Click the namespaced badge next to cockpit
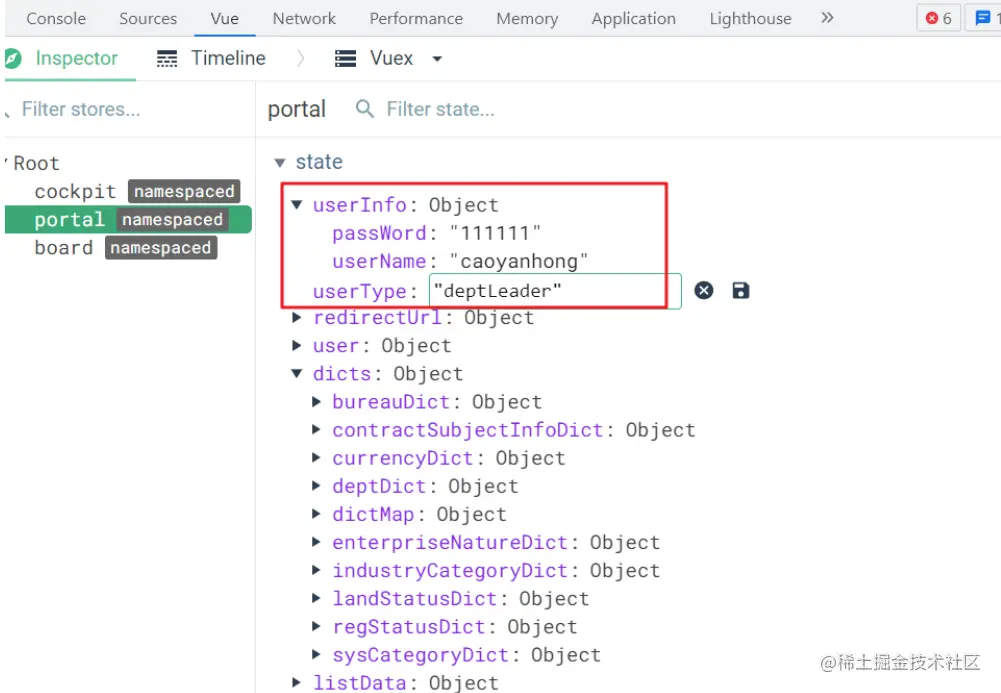1001x693 pixels. 184,191
